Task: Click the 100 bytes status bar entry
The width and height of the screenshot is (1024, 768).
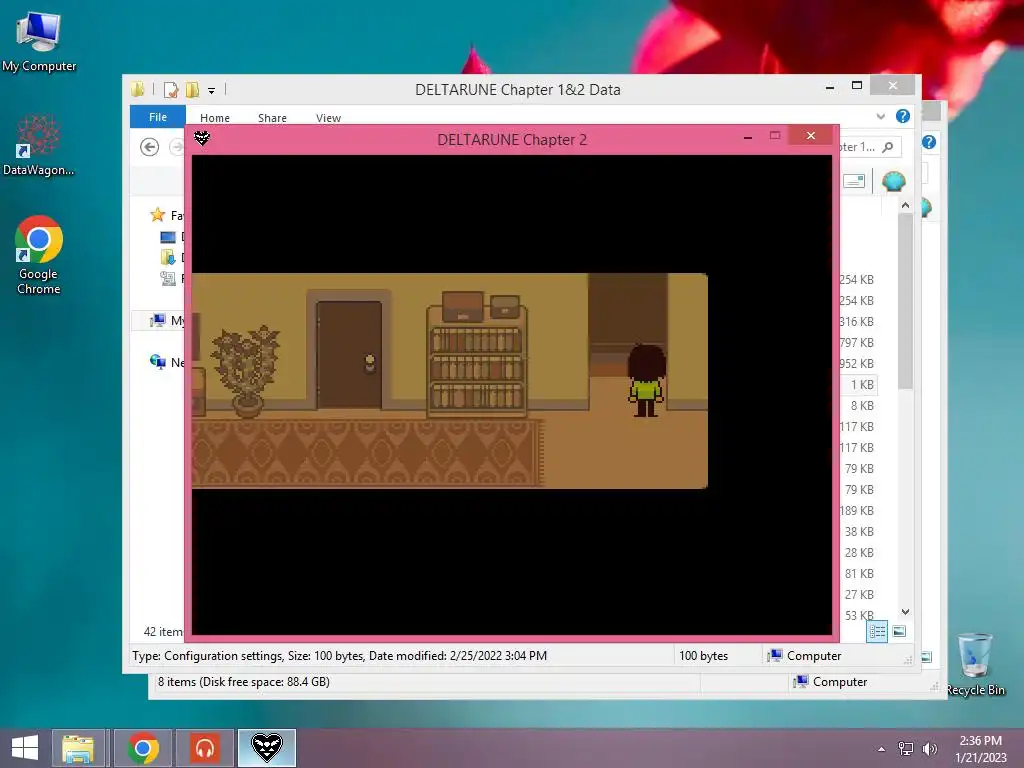Action: [703, 656]
